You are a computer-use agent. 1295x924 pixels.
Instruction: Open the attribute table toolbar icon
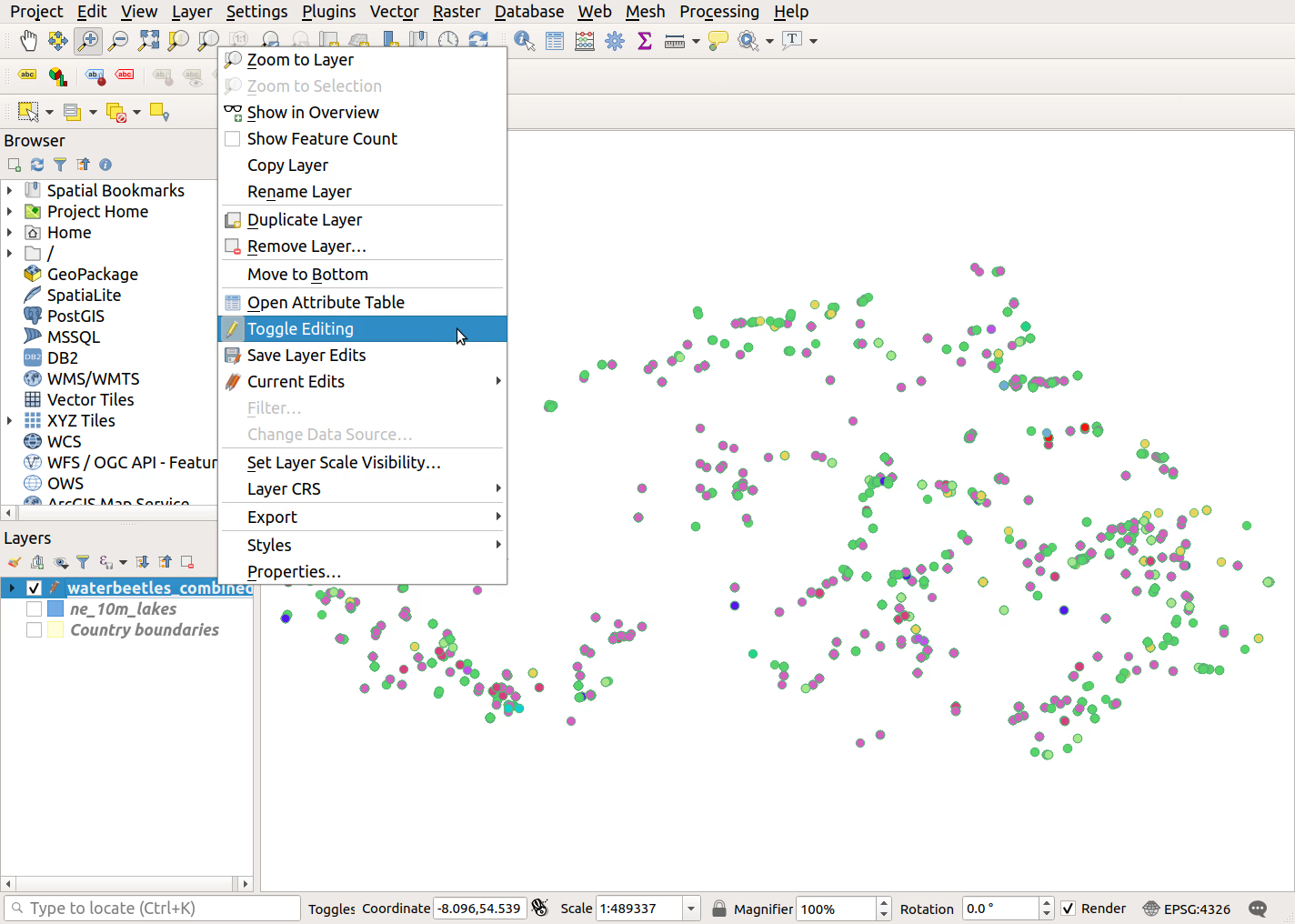pyautogui.click(x=555, y=41)
